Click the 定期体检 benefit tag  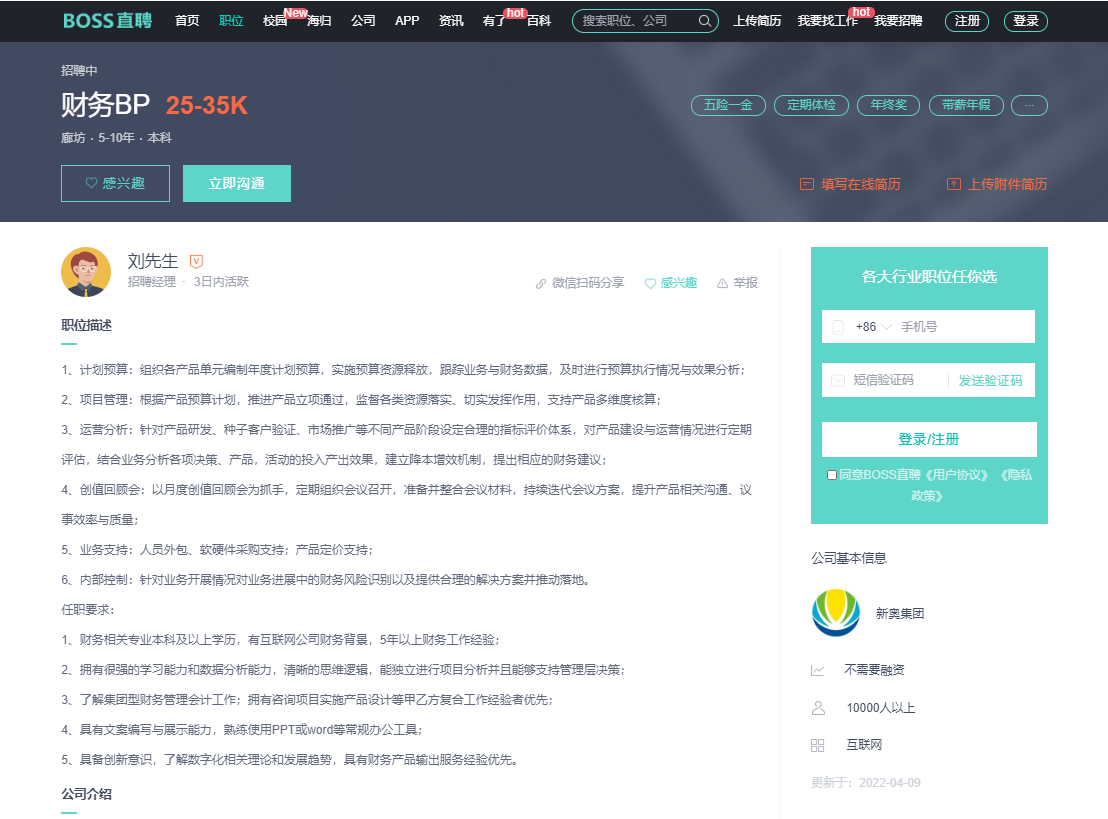pyautogui.click(x=811, y=105)
